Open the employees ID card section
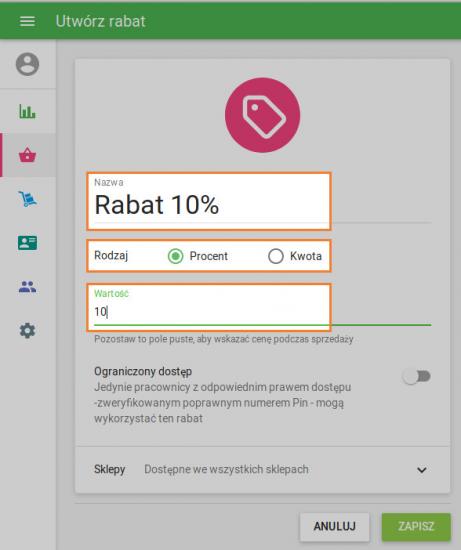This screenshot has width=461, height=550. tap(27, 243)
